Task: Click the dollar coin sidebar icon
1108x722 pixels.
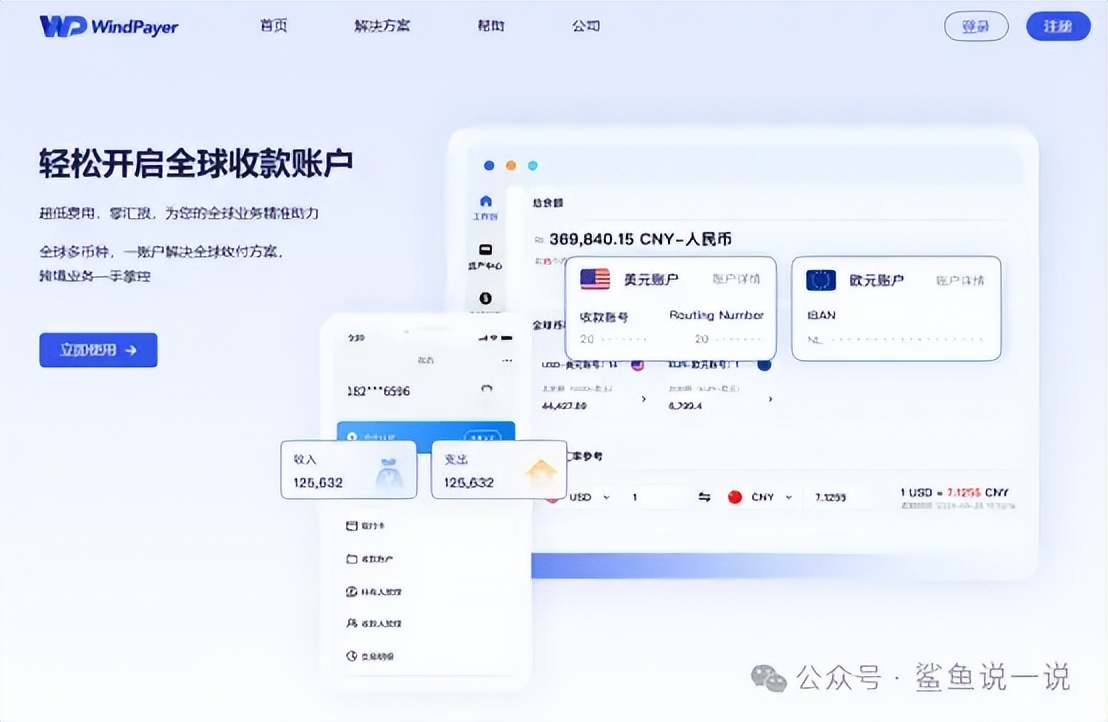Action: 485,298
